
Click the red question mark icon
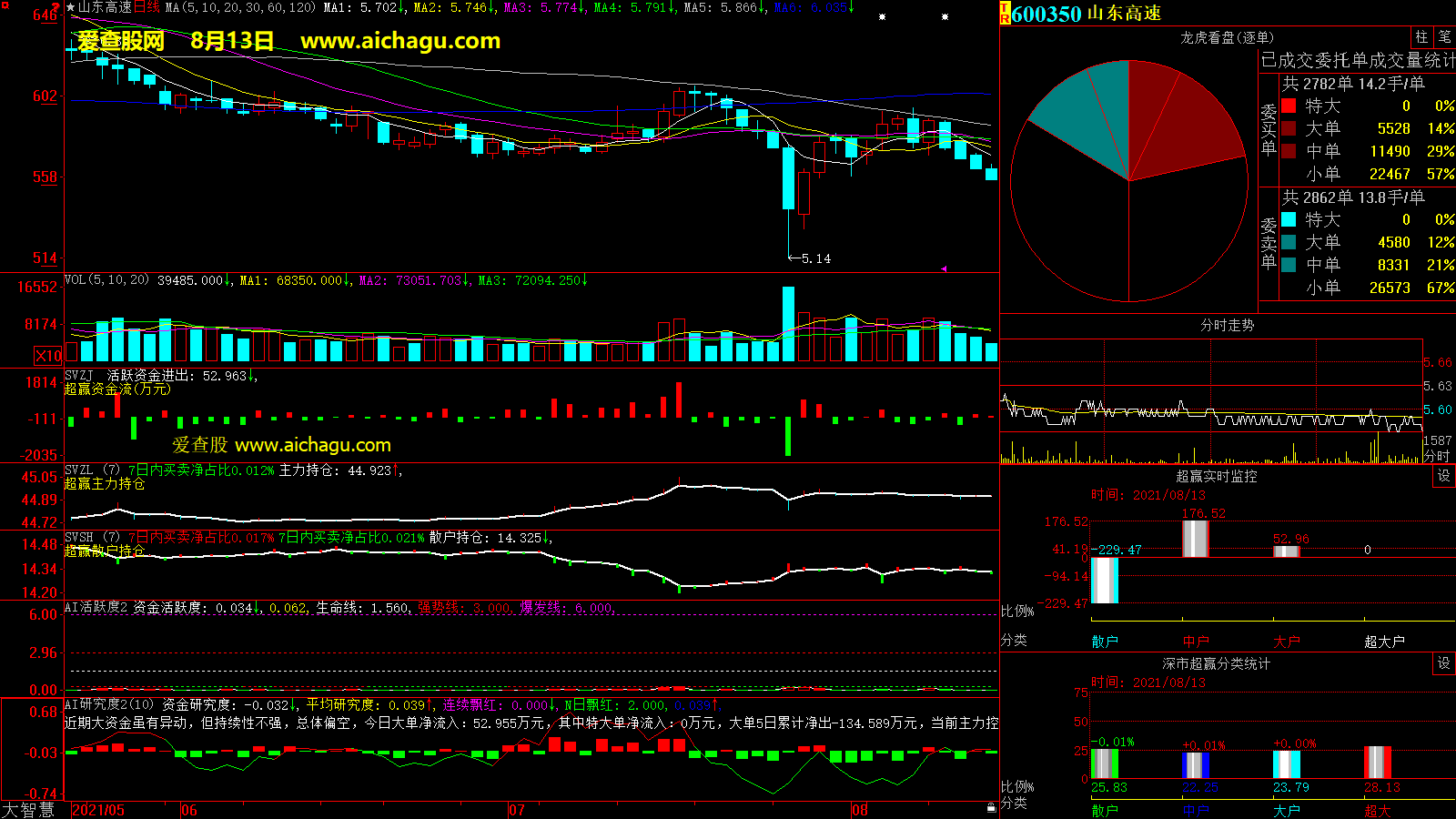coord(56,7)
